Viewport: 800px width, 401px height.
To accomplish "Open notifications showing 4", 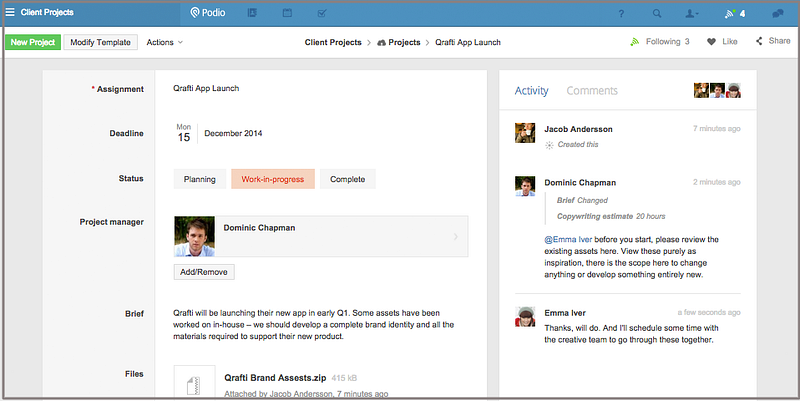I will [735, 14].
